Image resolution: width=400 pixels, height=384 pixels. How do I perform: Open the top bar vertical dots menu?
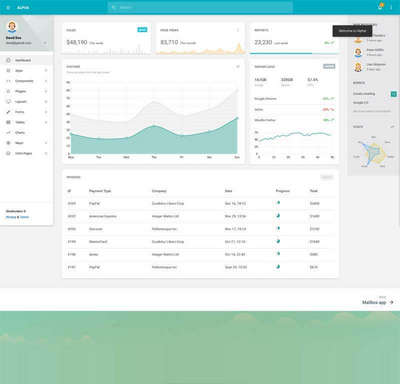click(391, 7)
